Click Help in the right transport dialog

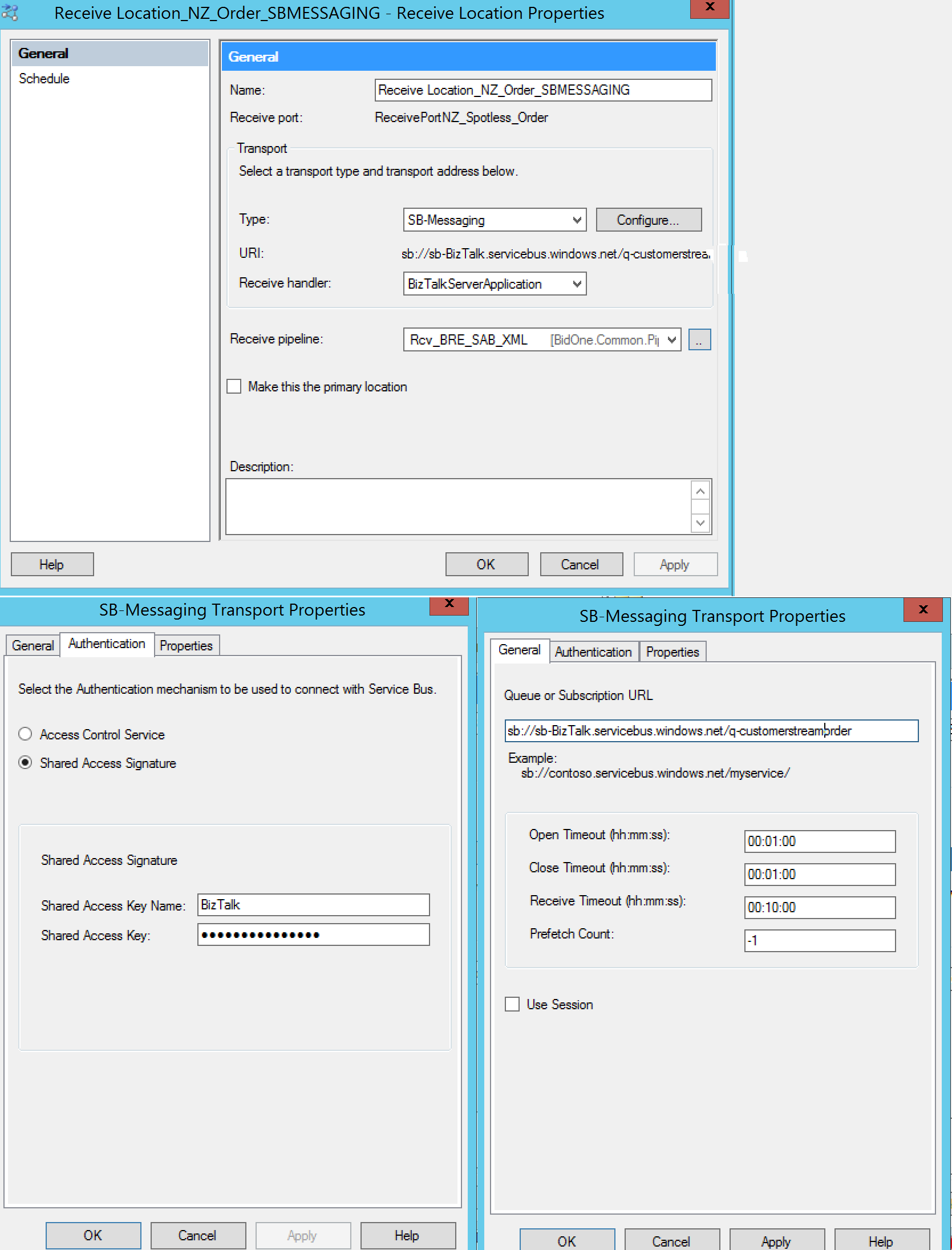(882, 1240)
